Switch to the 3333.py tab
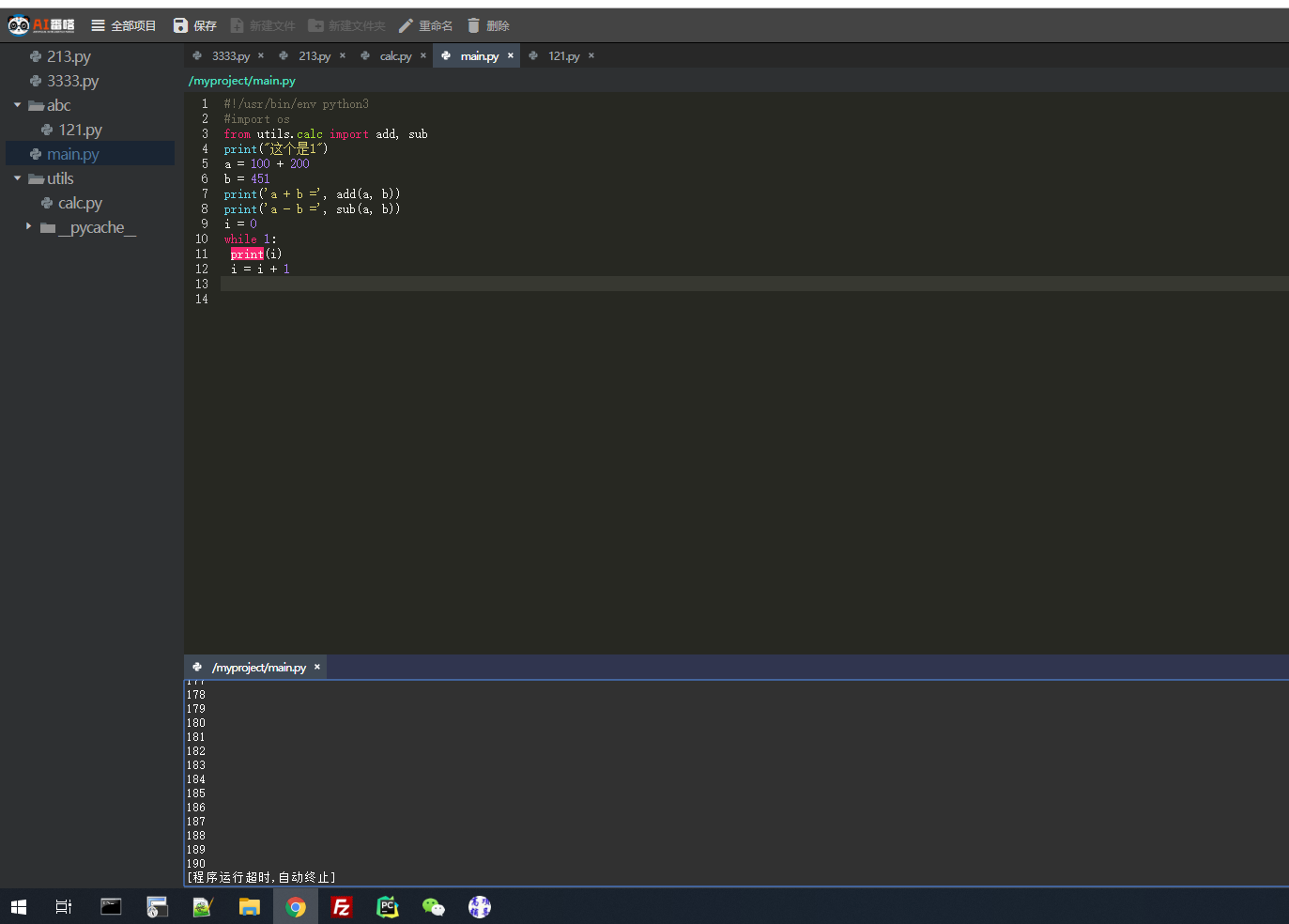 tap(230, 55)
